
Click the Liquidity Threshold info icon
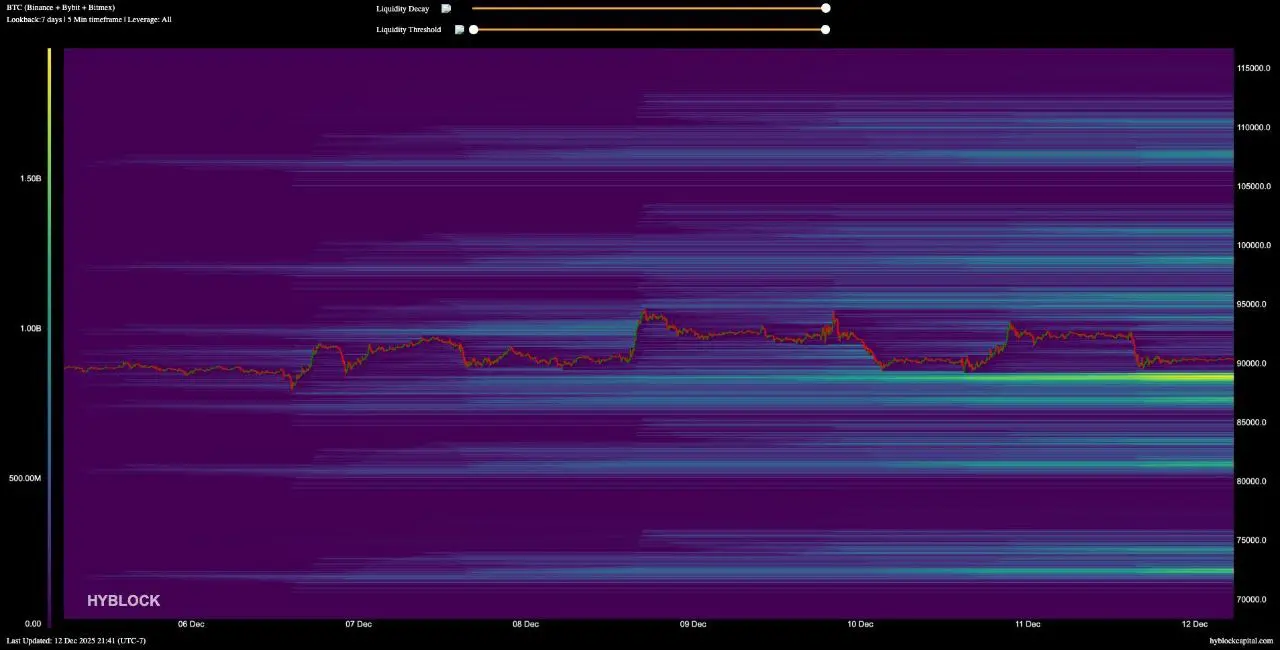click(x=459, y=29)
